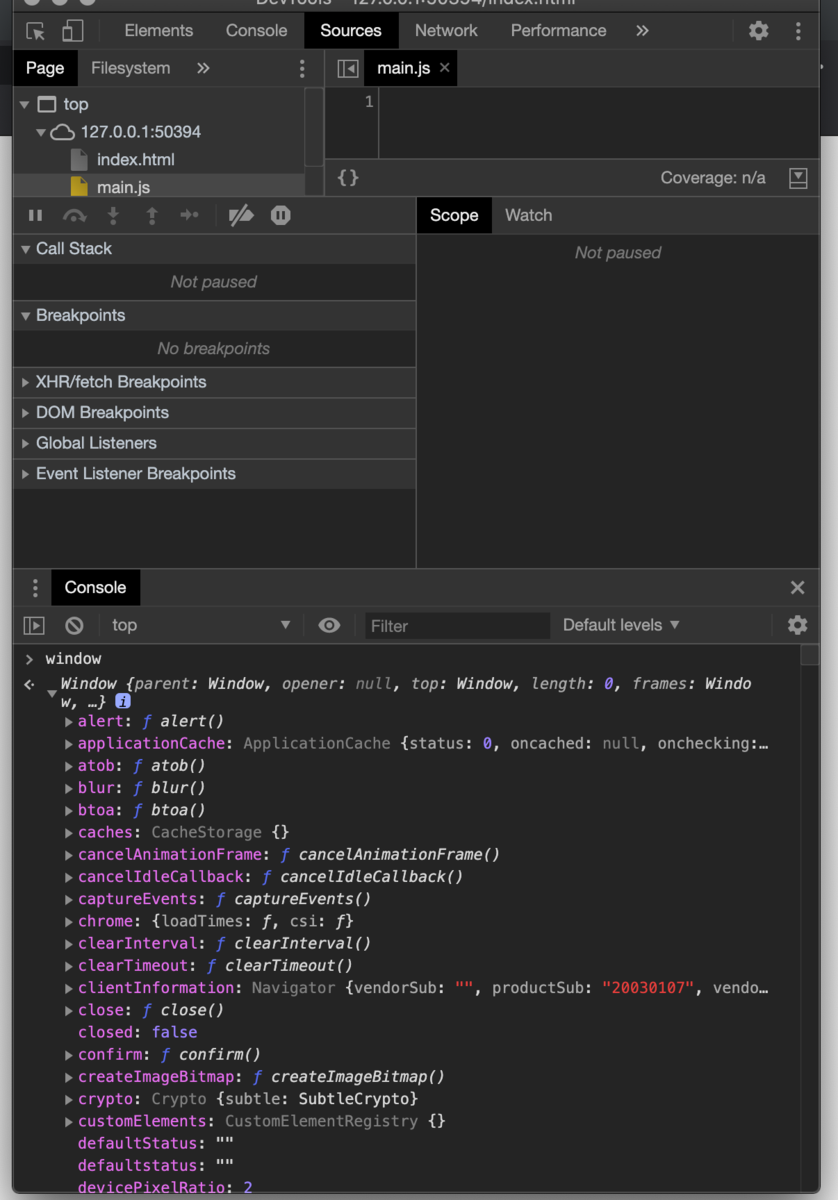The image size is (838, 1200).
Task: Open the JavaScript context dropdown labeled top
Action: coord(200,625)
